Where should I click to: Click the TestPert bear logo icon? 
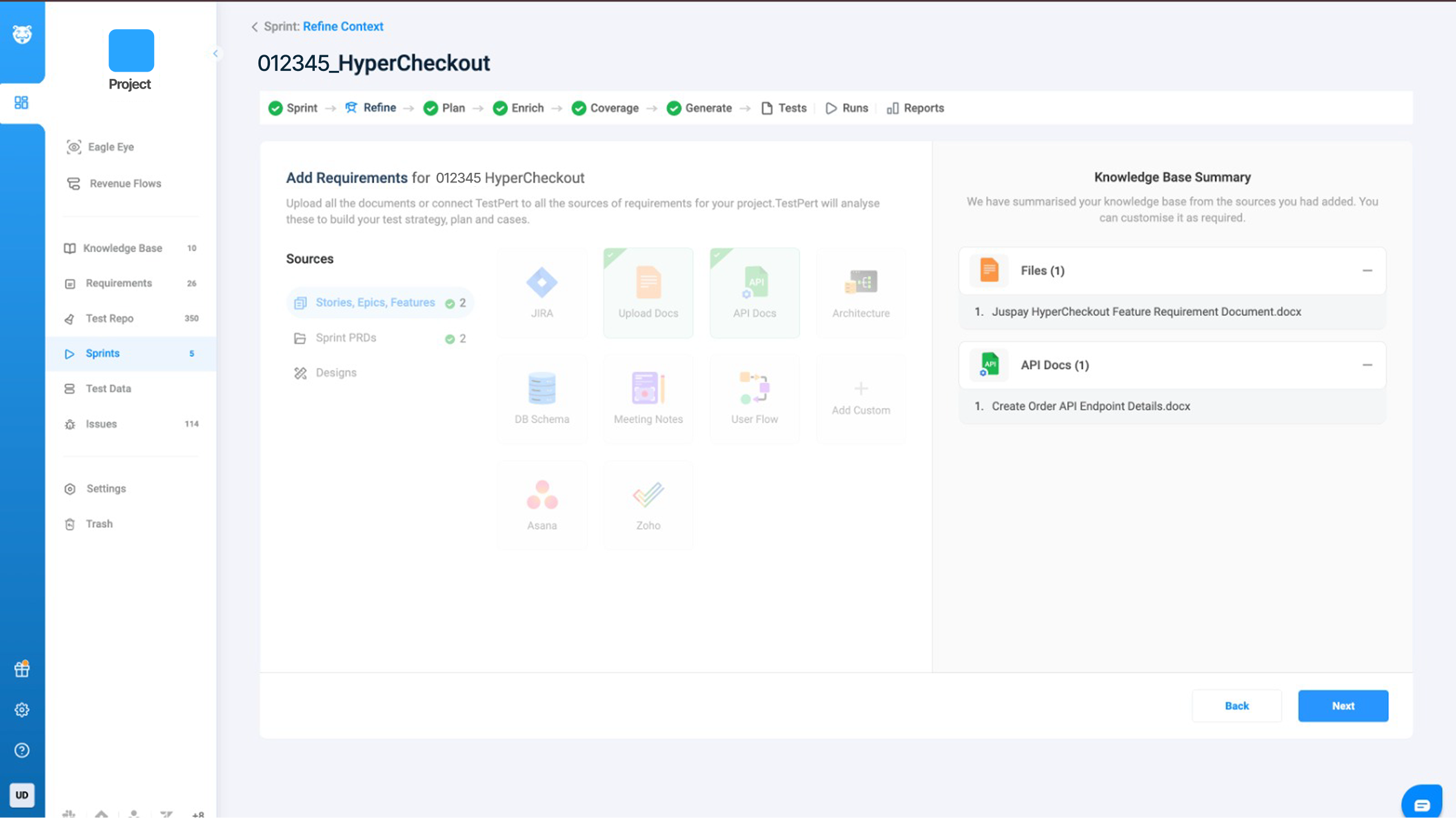[x=22, y=35]
